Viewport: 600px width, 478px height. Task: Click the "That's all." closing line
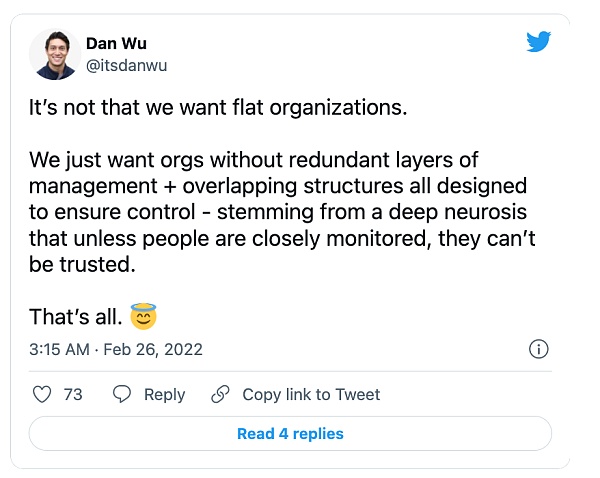(x=76, y=318)
